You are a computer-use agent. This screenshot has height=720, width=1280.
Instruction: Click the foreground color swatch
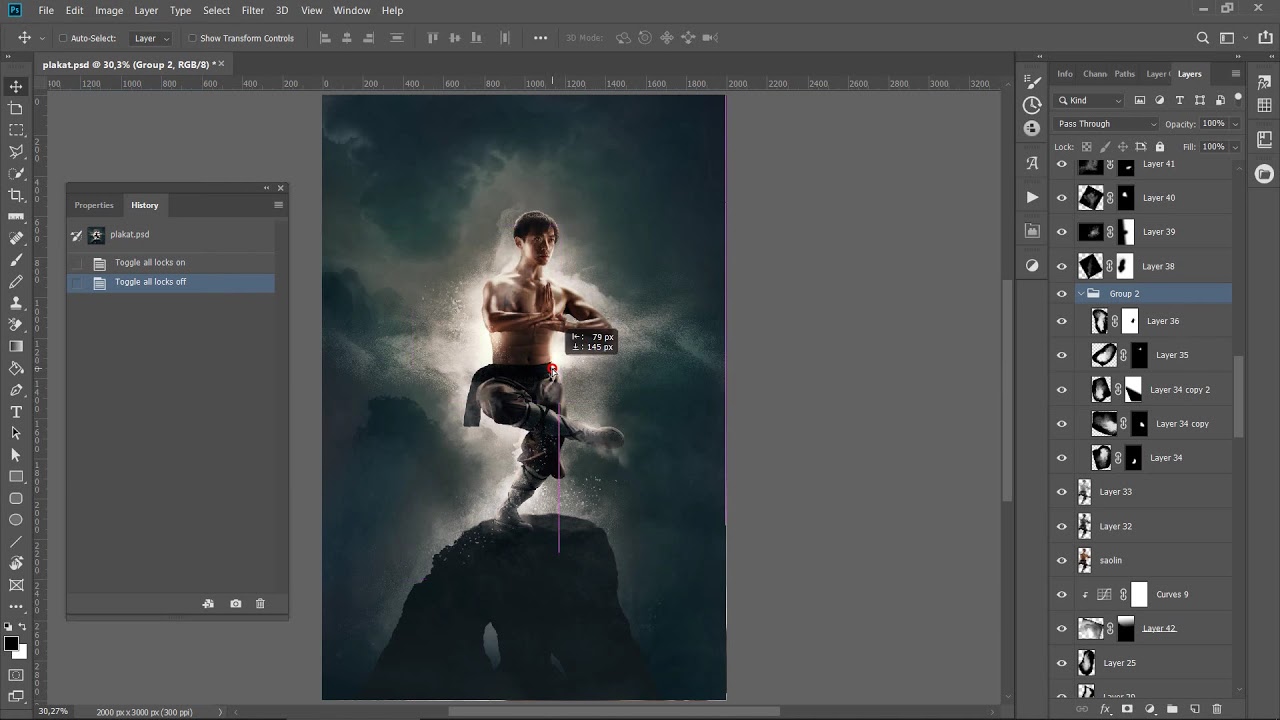pyautogui.click(x=11, y=645)
